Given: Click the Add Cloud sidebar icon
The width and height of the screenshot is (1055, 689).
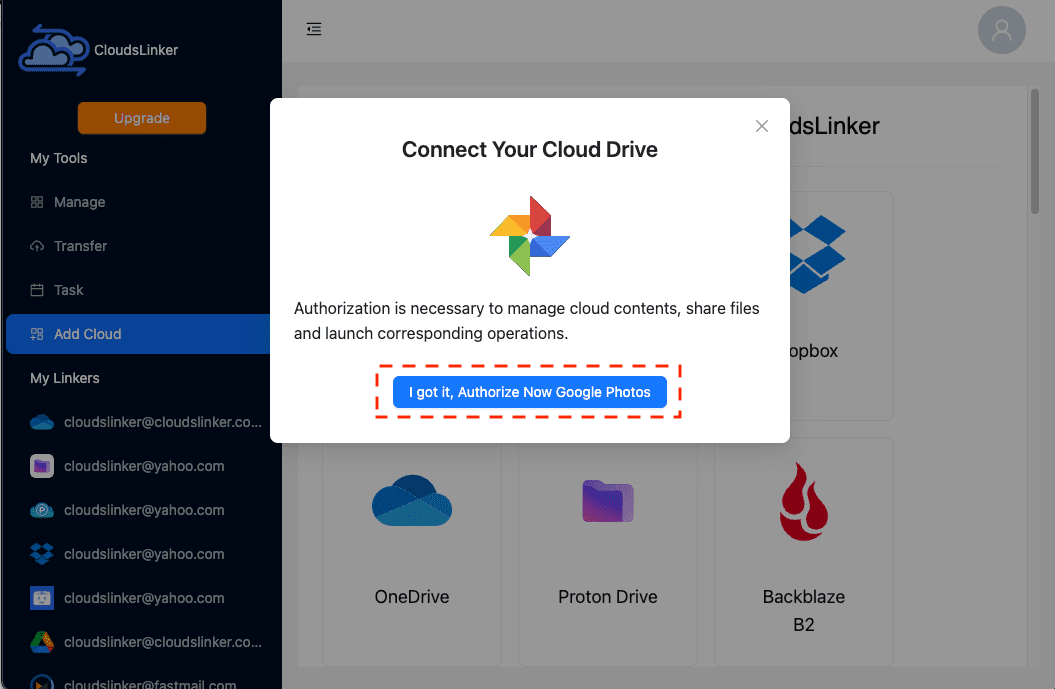Looking at the screenshot, I should [x=37, y=334].
